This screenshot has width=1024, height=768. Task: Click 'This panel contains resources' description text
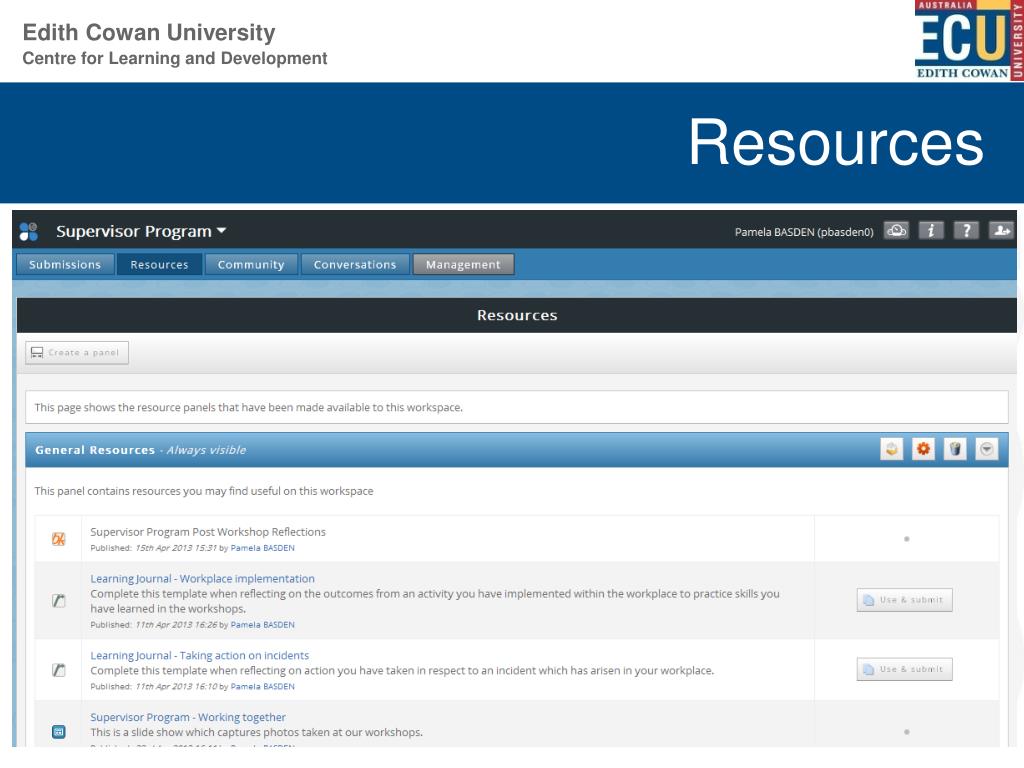coord(204,491)
